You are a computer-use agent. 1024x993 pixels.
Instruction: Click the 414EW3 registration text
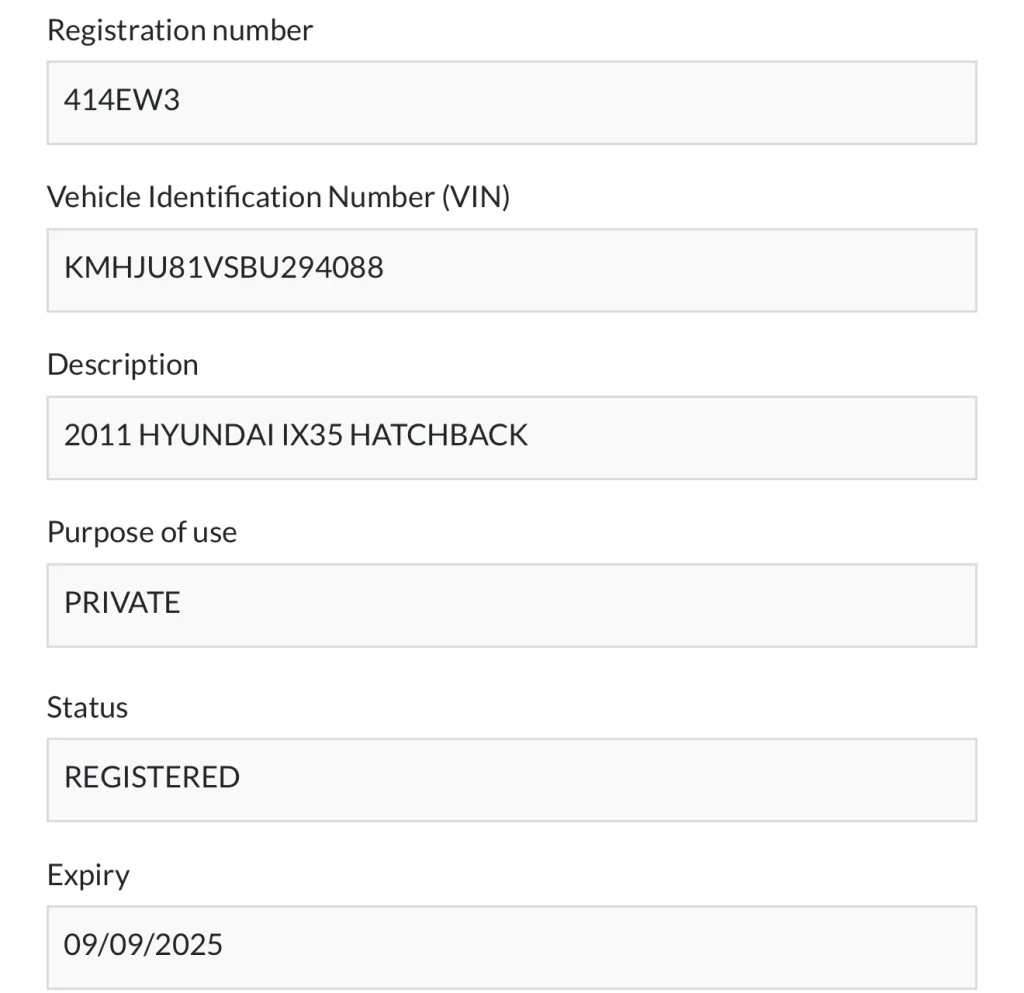click(x=122, y=101)
